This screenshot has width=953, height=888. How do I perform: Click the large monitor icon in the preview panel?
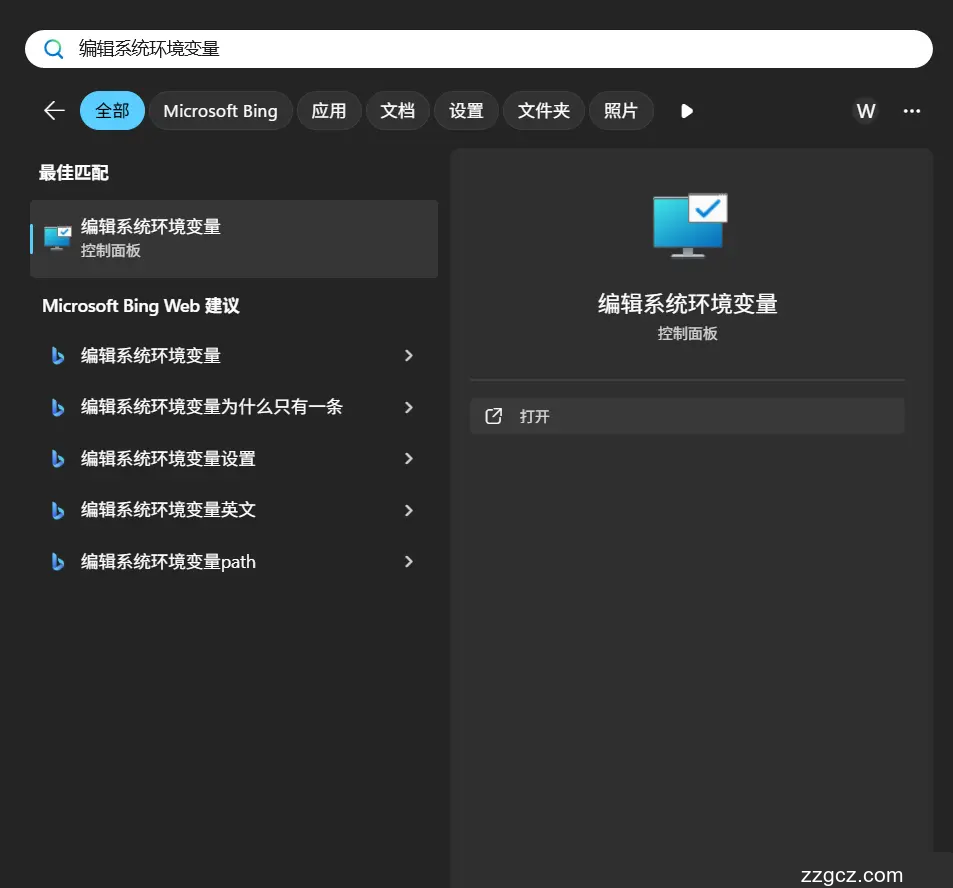pos(688,225)
